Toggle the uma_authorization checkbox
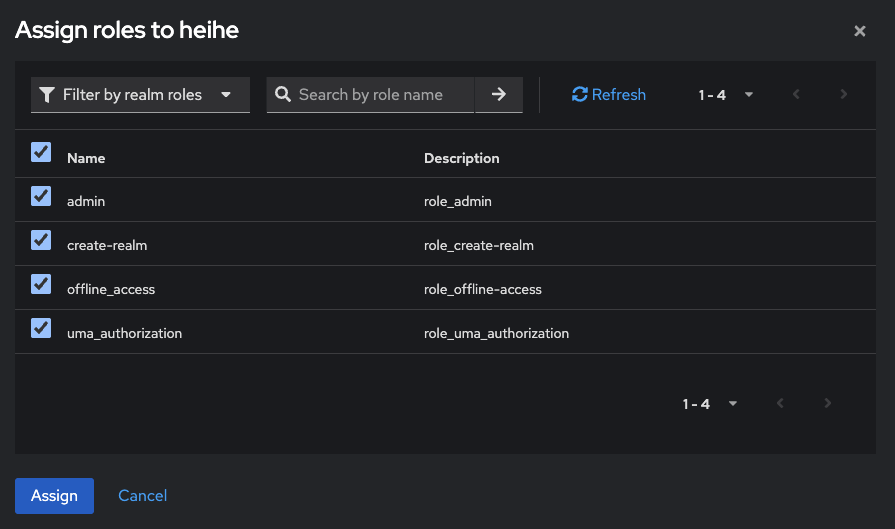The height and width of the screenshot is (529, 895). click(41, 328)
